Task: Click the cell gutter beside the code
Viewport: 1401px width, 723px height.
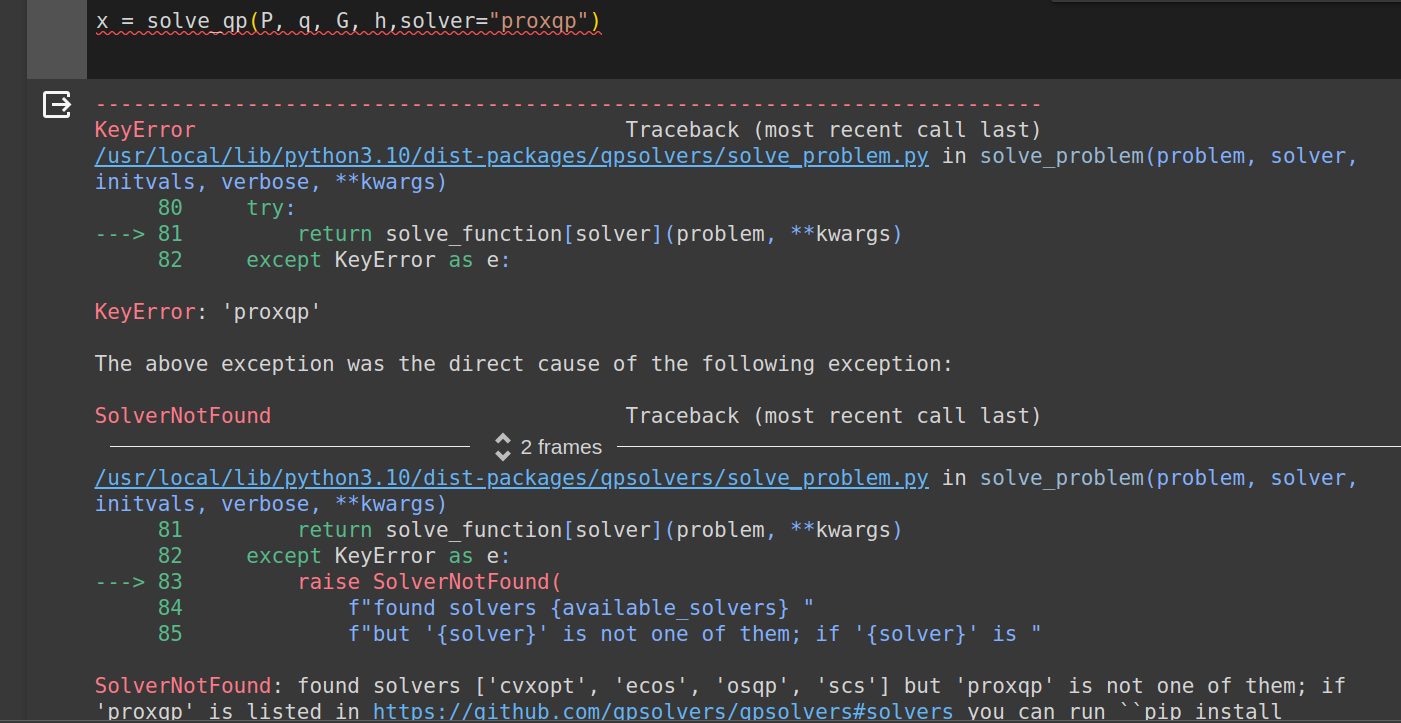Action: [57, 40]
